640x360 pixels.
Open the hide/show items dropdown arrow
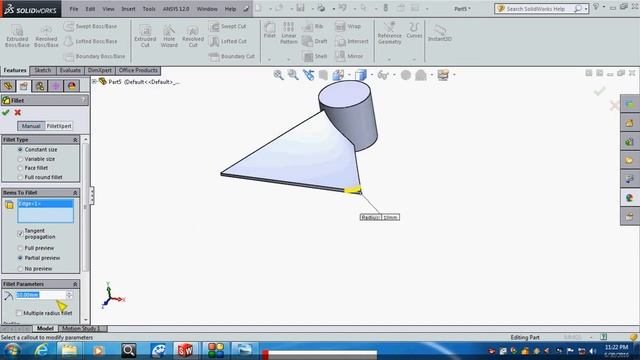[x=394, y=75]
